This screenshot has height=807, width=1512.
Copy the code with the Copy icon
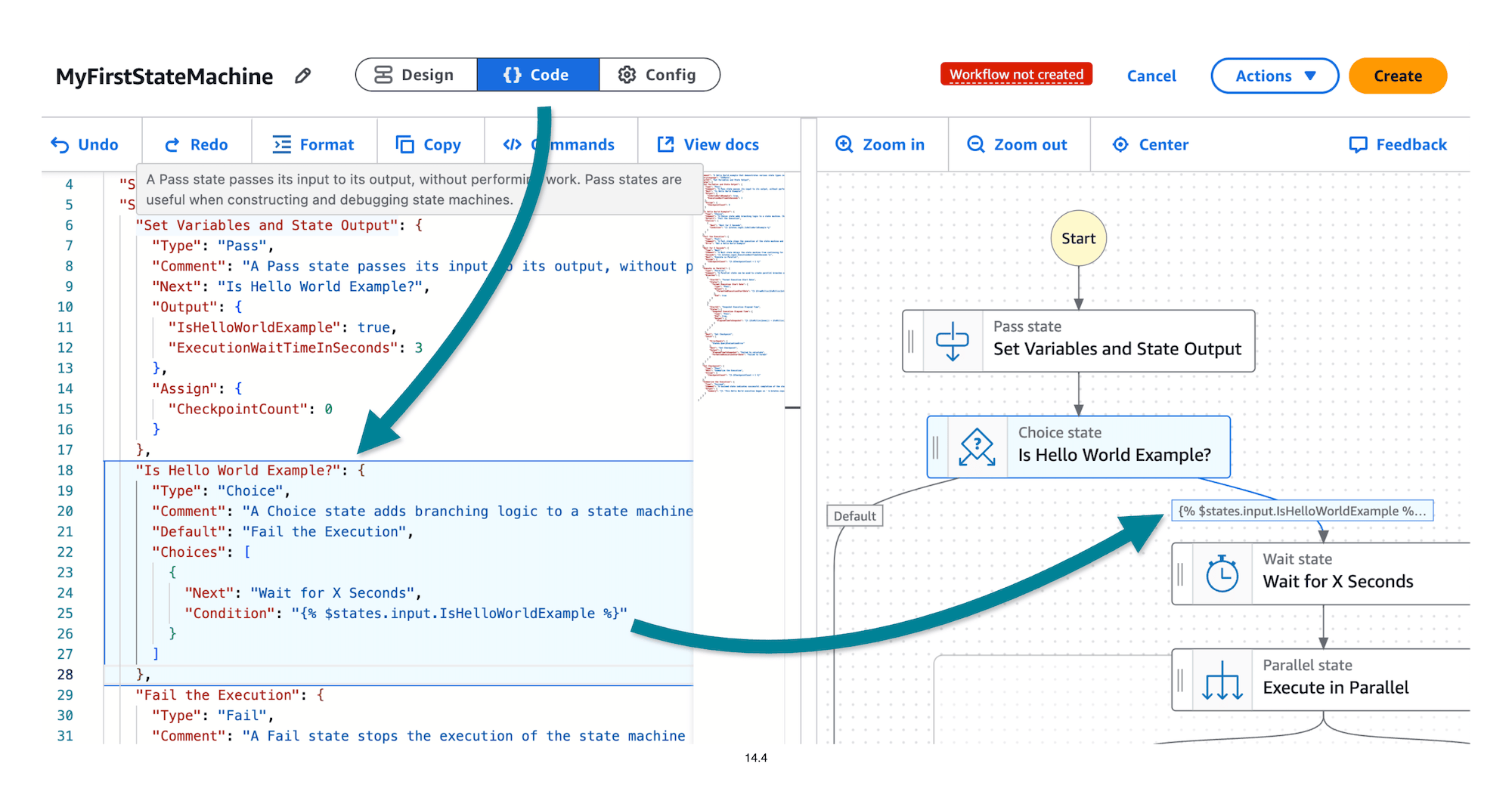pos(404,143)
